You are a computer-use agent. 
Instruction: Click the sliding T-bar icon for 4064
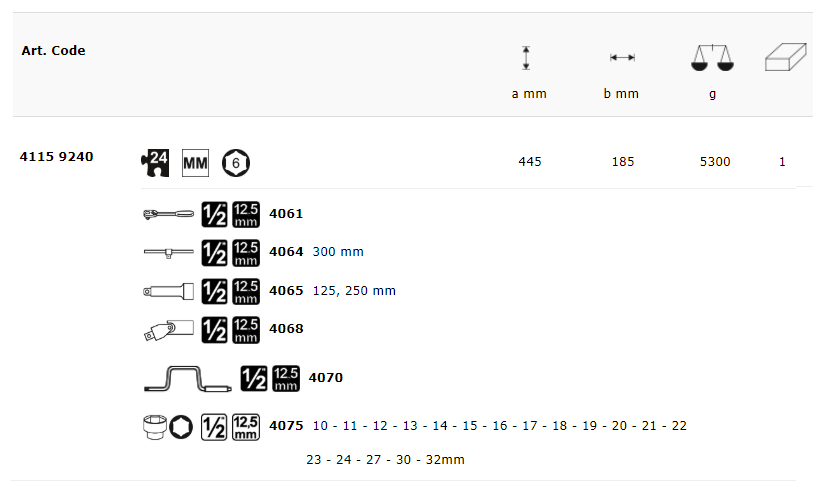(167, 252)
